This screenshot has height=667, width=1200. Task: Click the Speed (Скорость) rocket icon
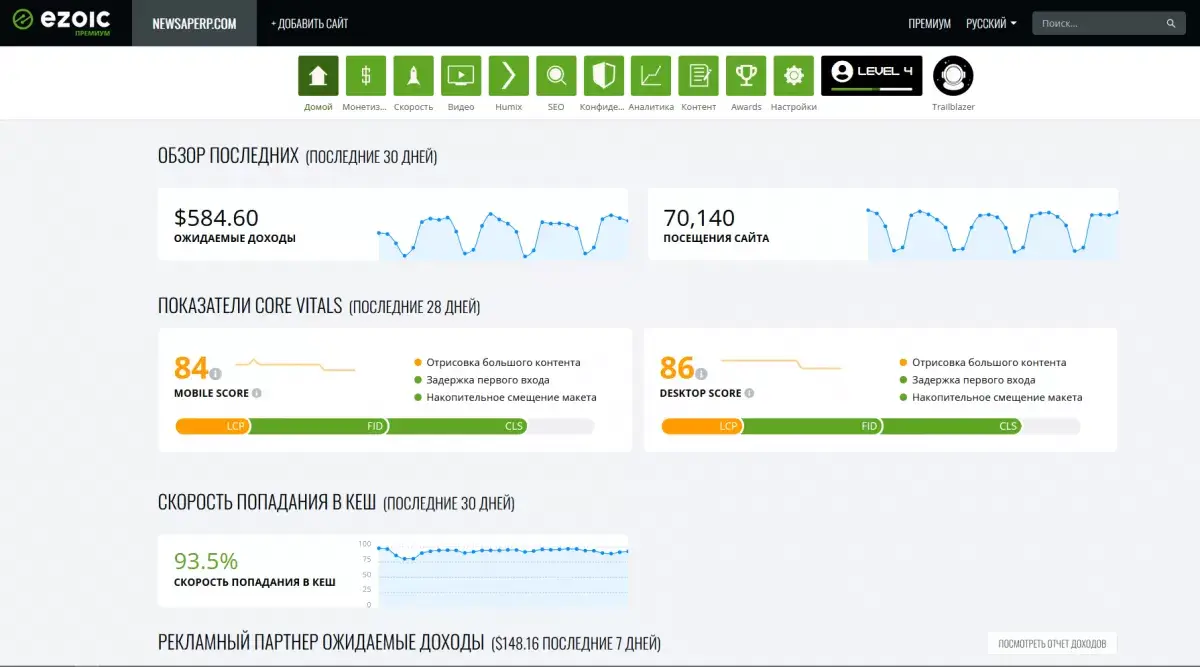click(x=413, y=76)
